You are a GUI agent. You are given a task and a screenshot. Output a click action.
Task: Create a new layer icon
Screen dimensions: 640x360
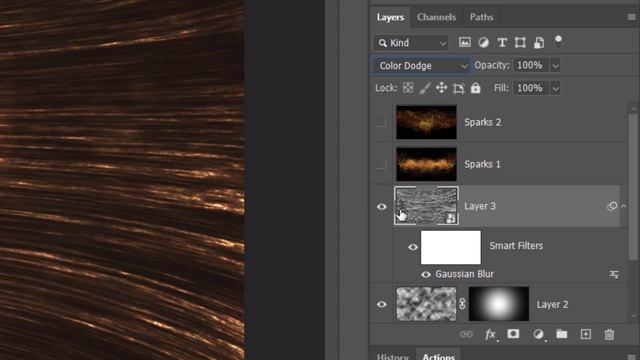[586, 334]
